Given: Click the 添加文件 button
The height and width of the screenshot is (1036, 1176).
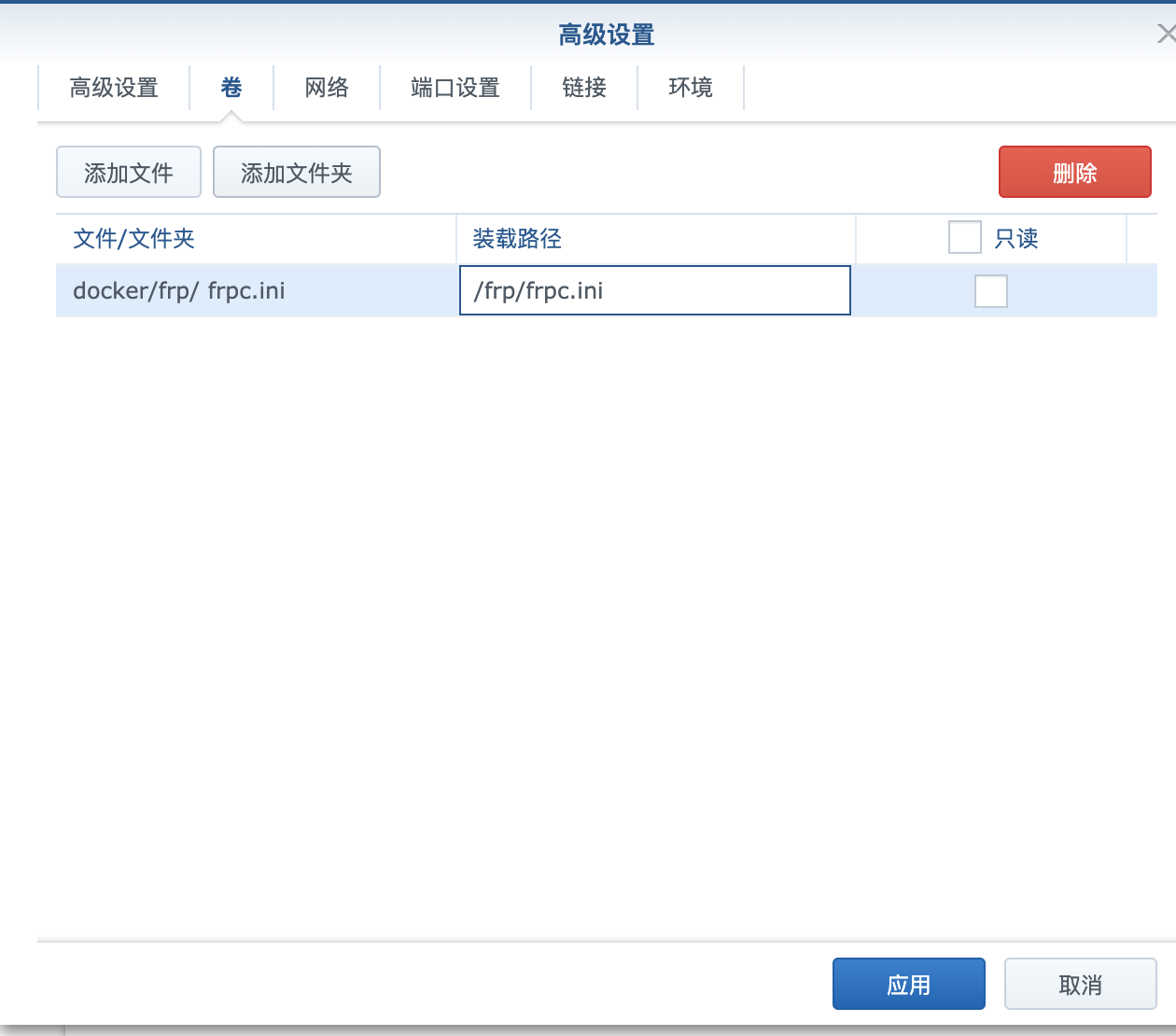Looking at the screenshot, I should point(129,172).
